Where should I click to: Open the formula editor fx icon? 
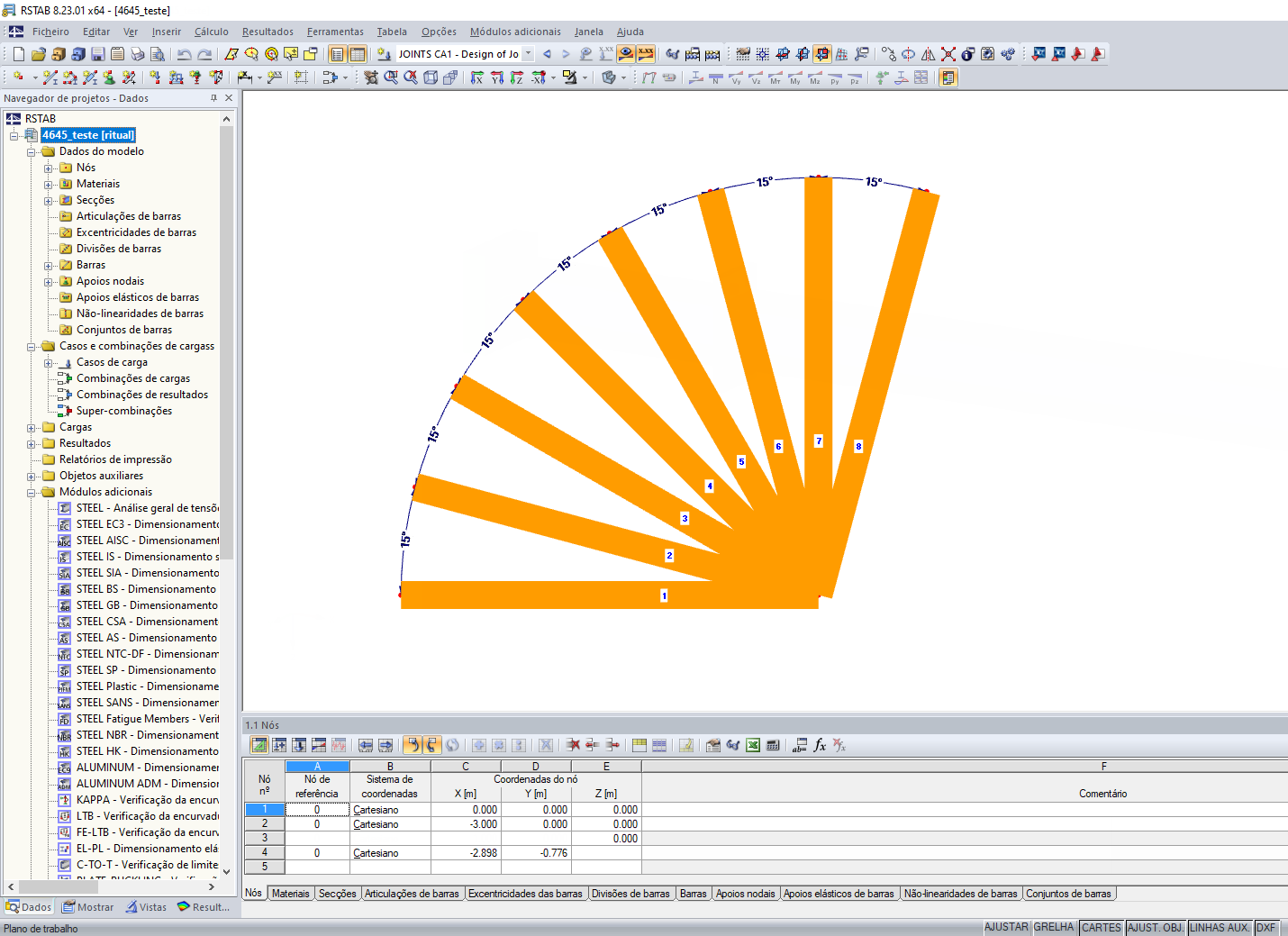click(820, 745)
